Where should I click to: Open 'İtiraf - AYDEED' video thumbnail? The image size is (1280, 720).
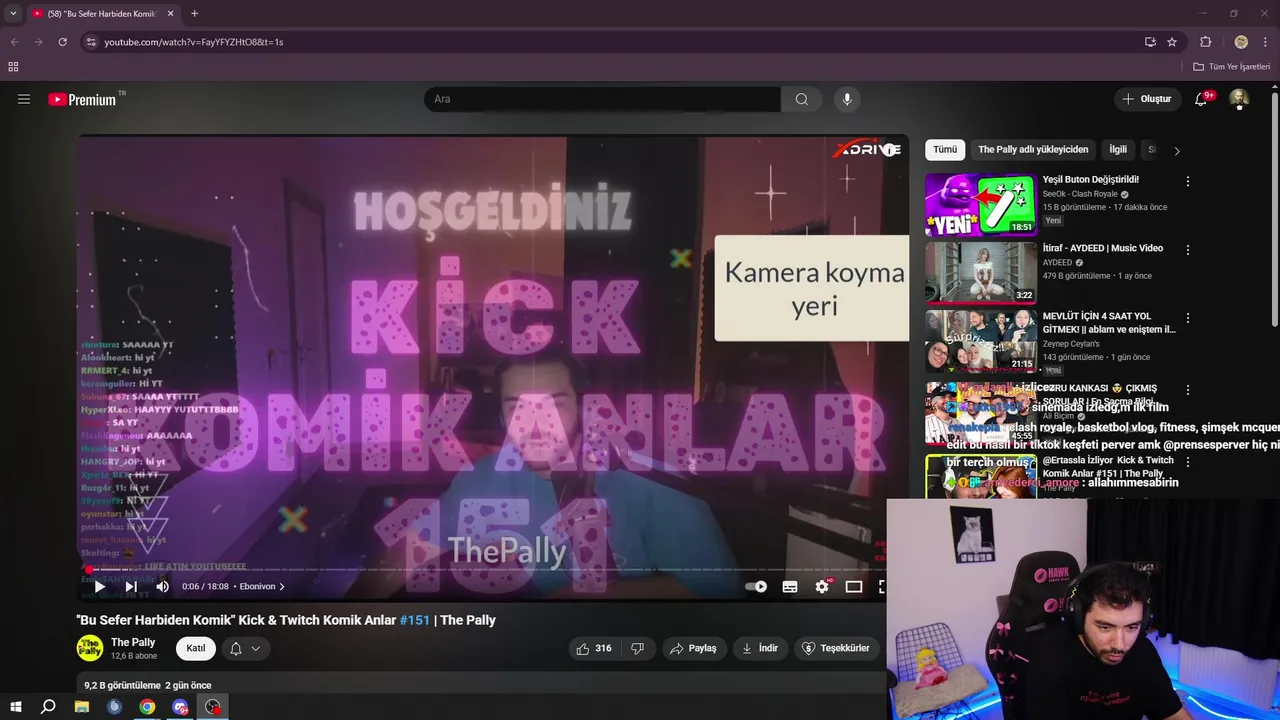pyautogui.click(x=981, y=273)
